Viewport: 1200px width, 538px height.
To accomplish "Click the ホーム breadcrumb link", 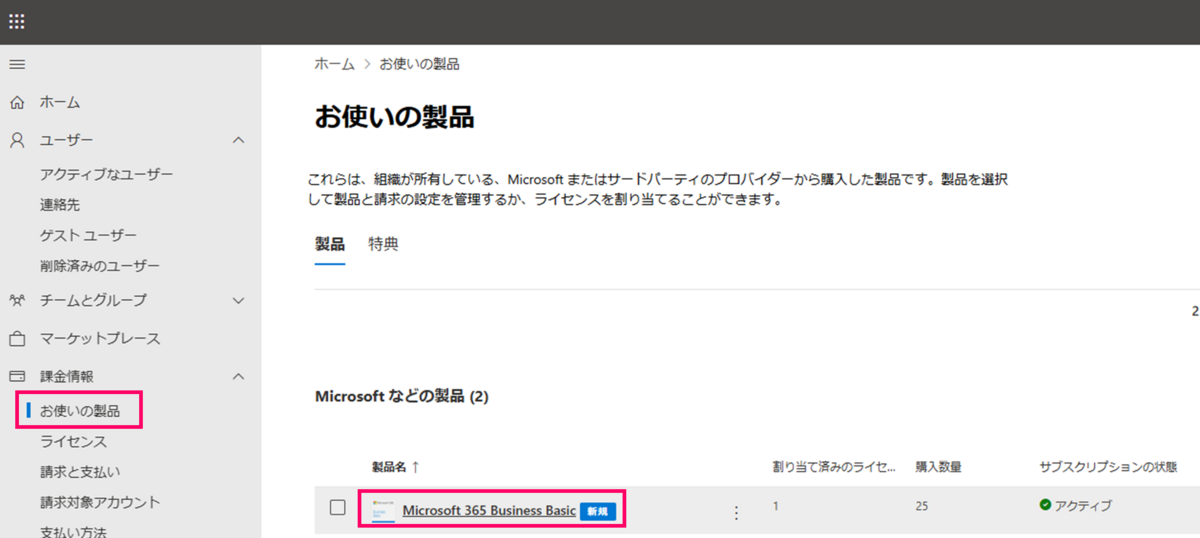I will coord(334,64).
